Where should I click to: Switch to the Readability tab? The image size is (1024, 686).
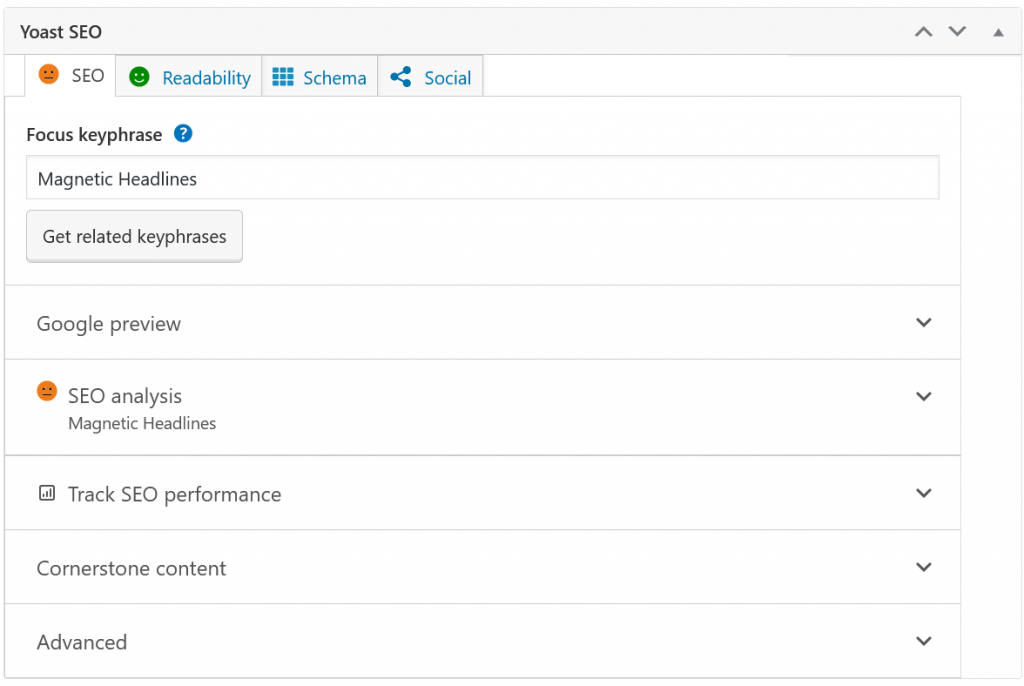(206, 77)
